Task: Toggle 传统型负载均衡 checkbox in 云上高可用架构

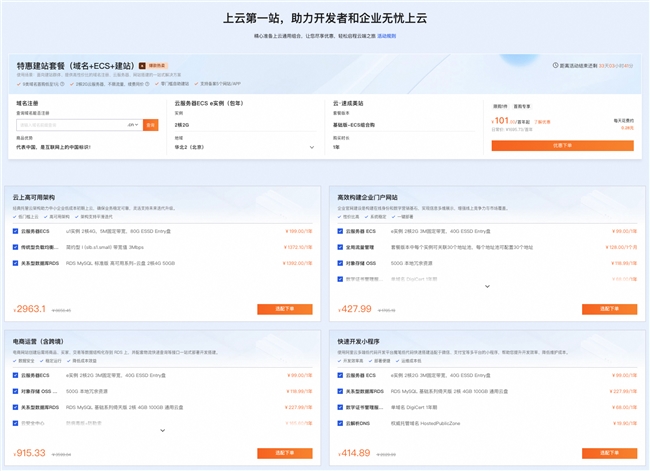Action: [16, 247]
